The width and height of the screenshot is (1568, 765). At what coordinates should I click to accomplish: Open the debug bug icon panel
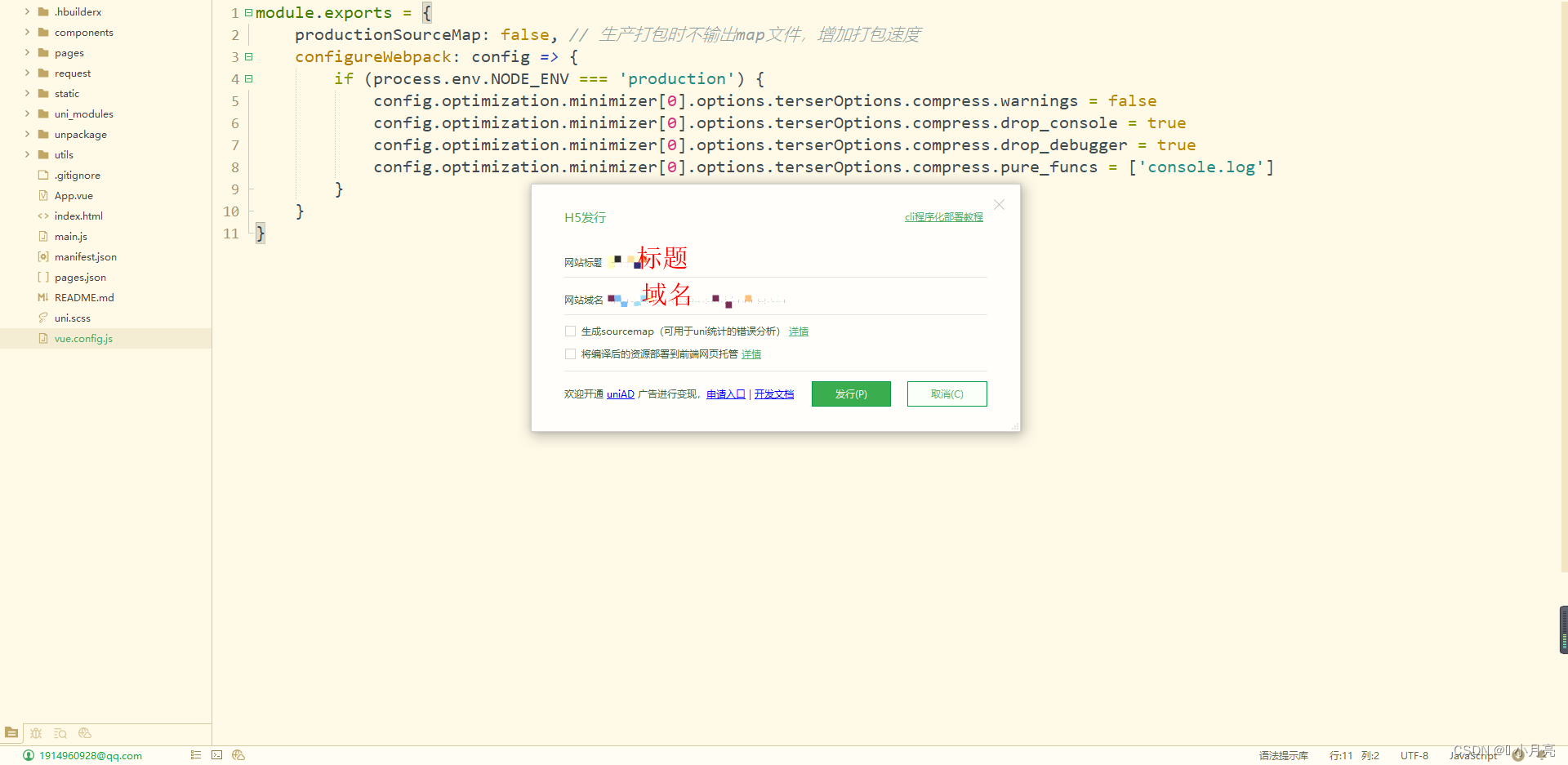pos(36,733)
